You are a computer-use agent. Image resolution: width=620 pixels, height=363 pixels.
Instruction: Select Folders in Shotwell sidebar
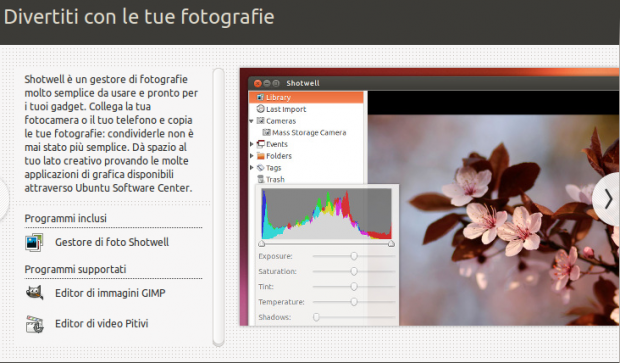[x=306, y=156]
